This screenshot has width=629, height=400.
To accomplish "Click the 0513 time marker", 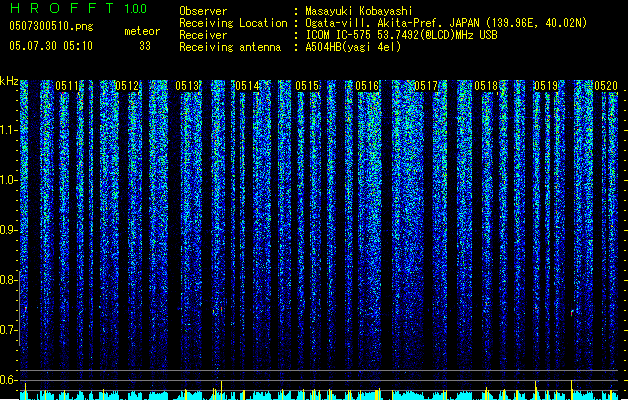I will 187,86.
